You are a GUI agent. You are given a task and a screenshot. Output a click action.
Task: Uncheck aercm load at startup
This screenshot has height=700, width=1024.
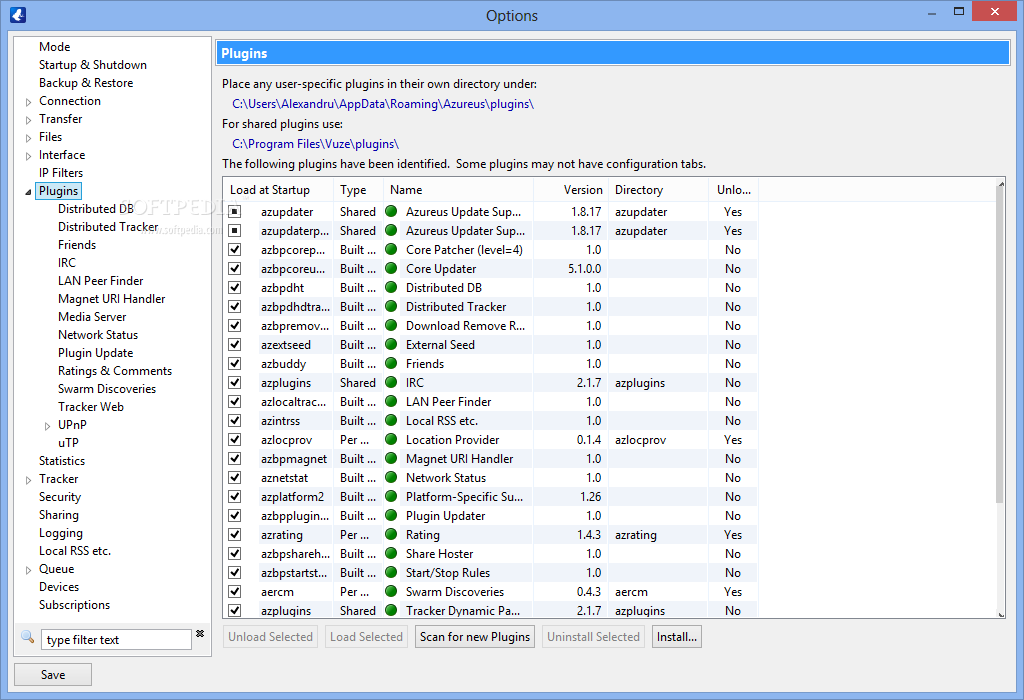point(235,592)
